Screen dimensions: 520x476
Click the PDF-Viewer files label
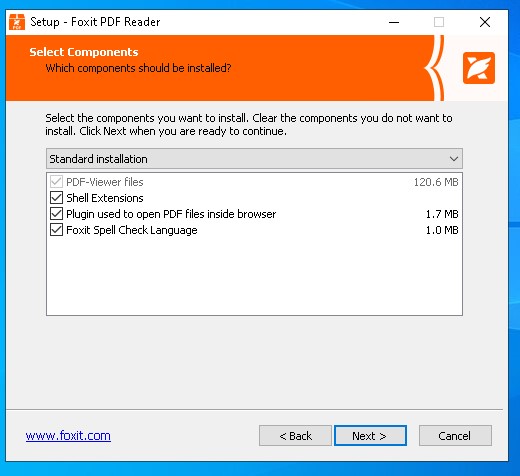(105, 182)
